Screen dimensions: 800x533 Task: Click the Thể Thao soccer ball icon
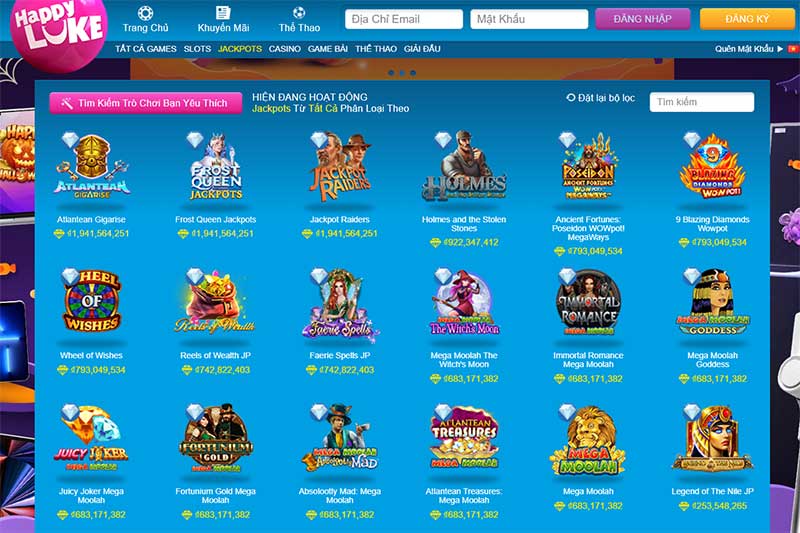pyautogui.click(x=299, y=13)
